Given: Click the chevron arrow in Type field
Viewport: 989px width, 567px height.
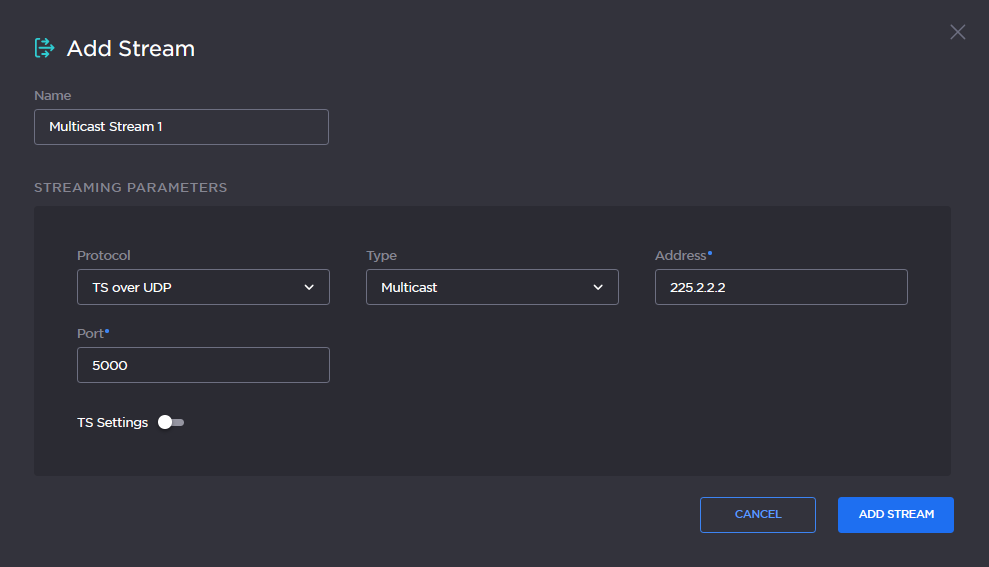Looking at the screenshot, I should (598, 287).
